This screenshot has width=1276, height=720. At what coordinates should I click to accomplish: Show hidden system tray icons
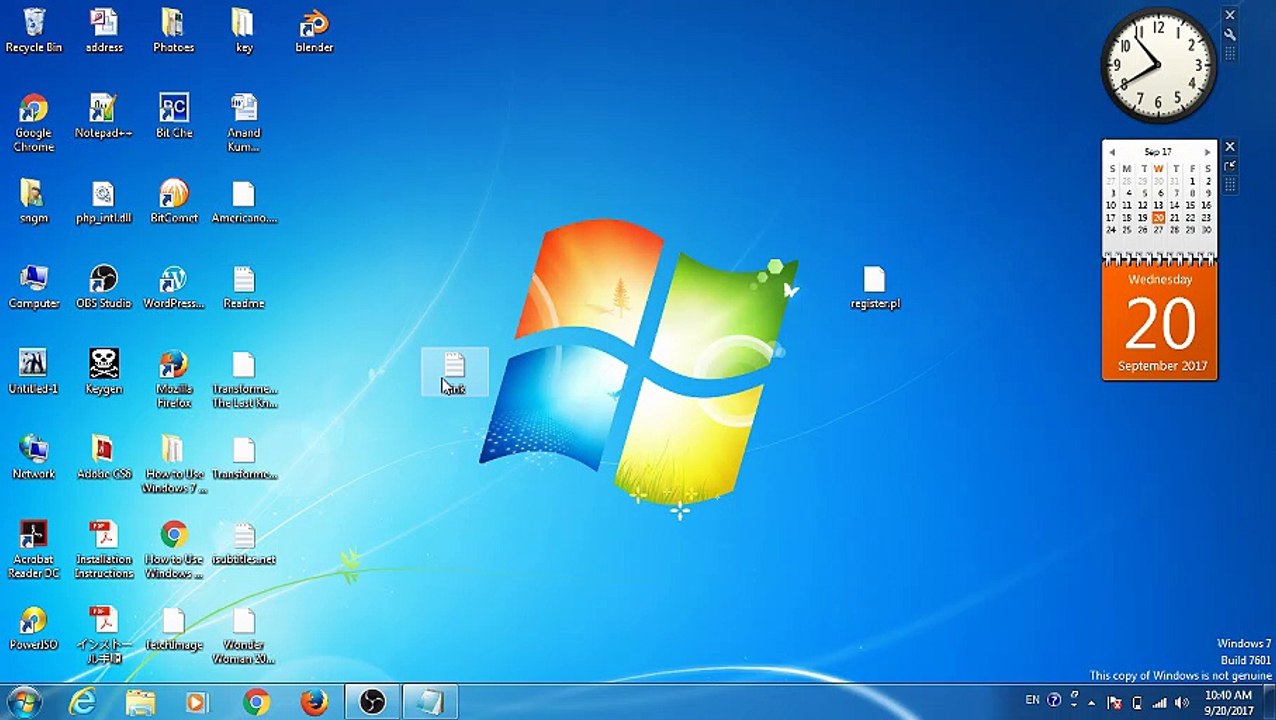tap(1092, 703)
